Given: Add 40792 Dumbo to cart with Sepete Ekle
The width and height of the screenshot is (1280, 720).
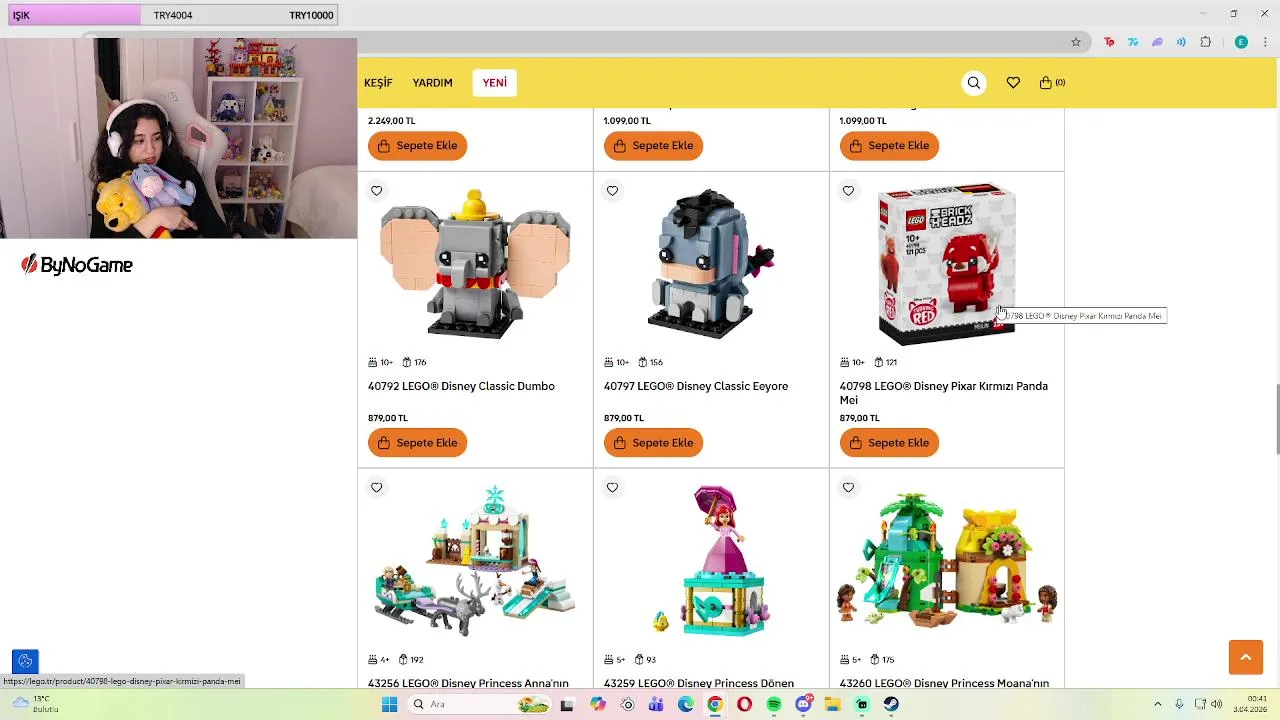Looking at the screenshot, I should click(417, 443).
